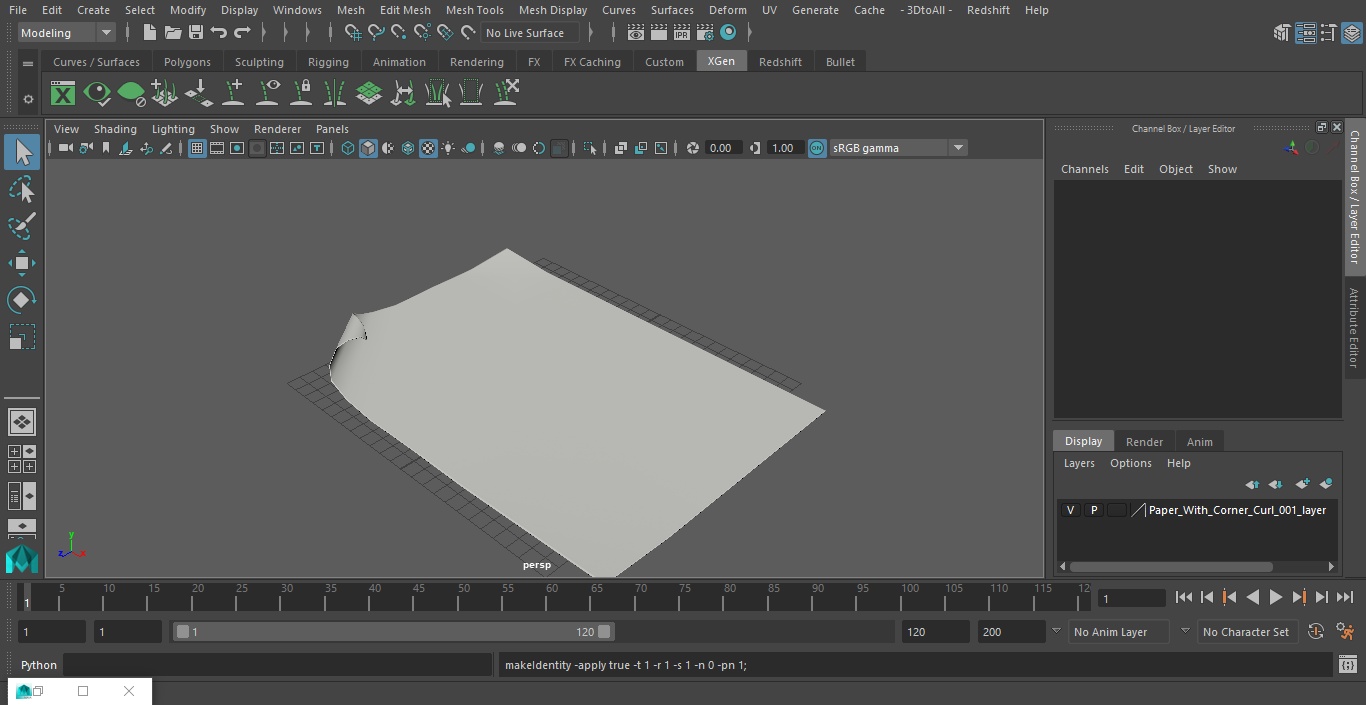This screenshot has height=705, width=1366.
Task: Open the Mesh Tools menu
Action: pyautogui.click(x=474, y=10)
